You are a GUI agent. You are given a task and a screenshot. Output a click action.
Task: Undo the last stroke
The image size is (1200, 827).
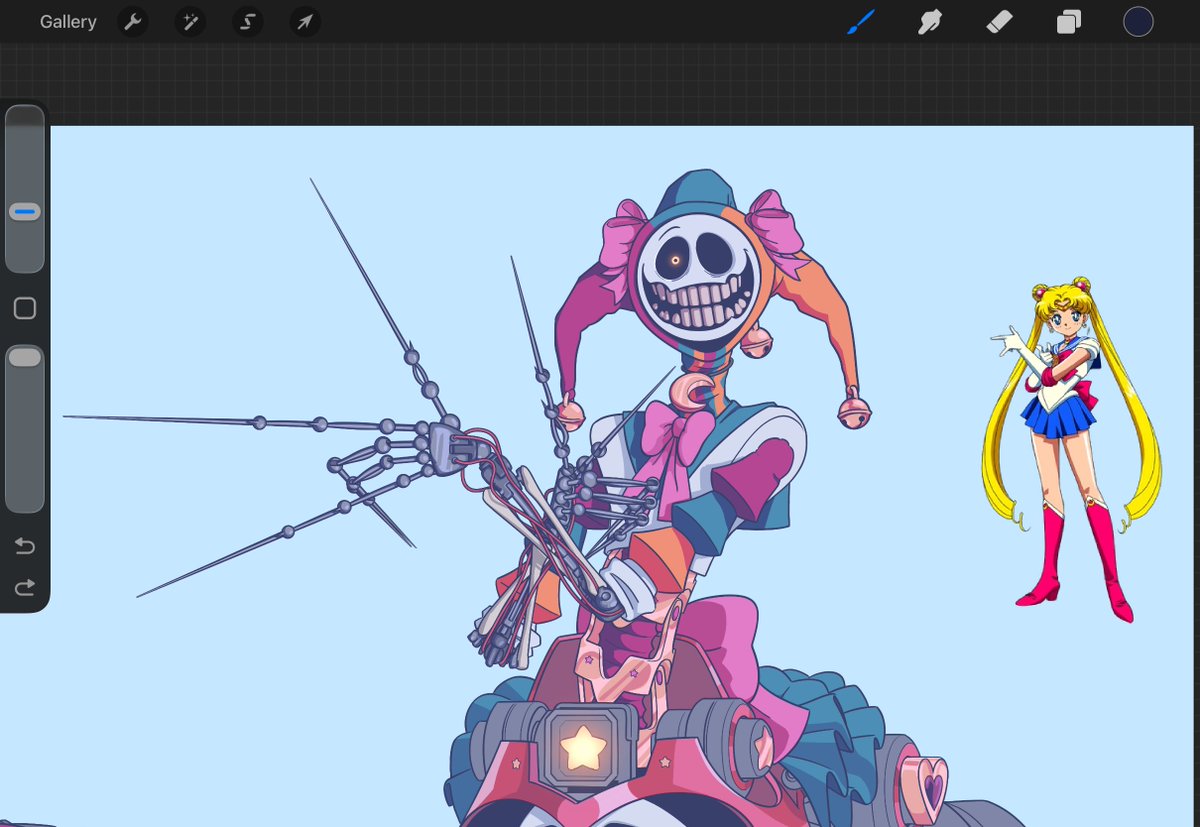pos(25,545)
